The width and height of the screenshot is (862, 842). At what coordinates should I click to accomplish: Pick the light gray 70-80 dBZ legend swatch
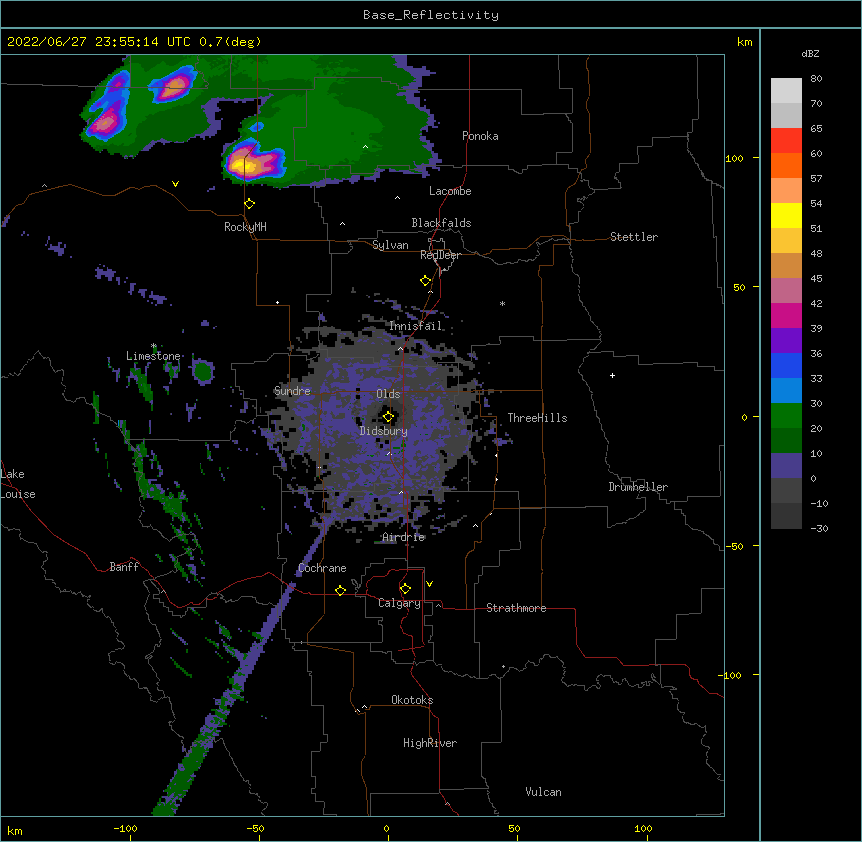[786, 91]
